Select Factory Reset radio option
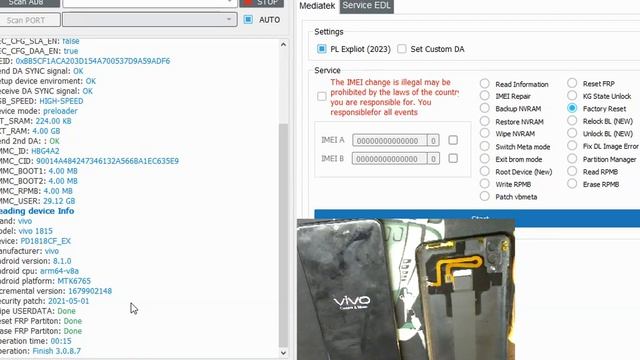The width and height of the screenshot is (640, 360). pyautogui.click(x=572, y=108)
